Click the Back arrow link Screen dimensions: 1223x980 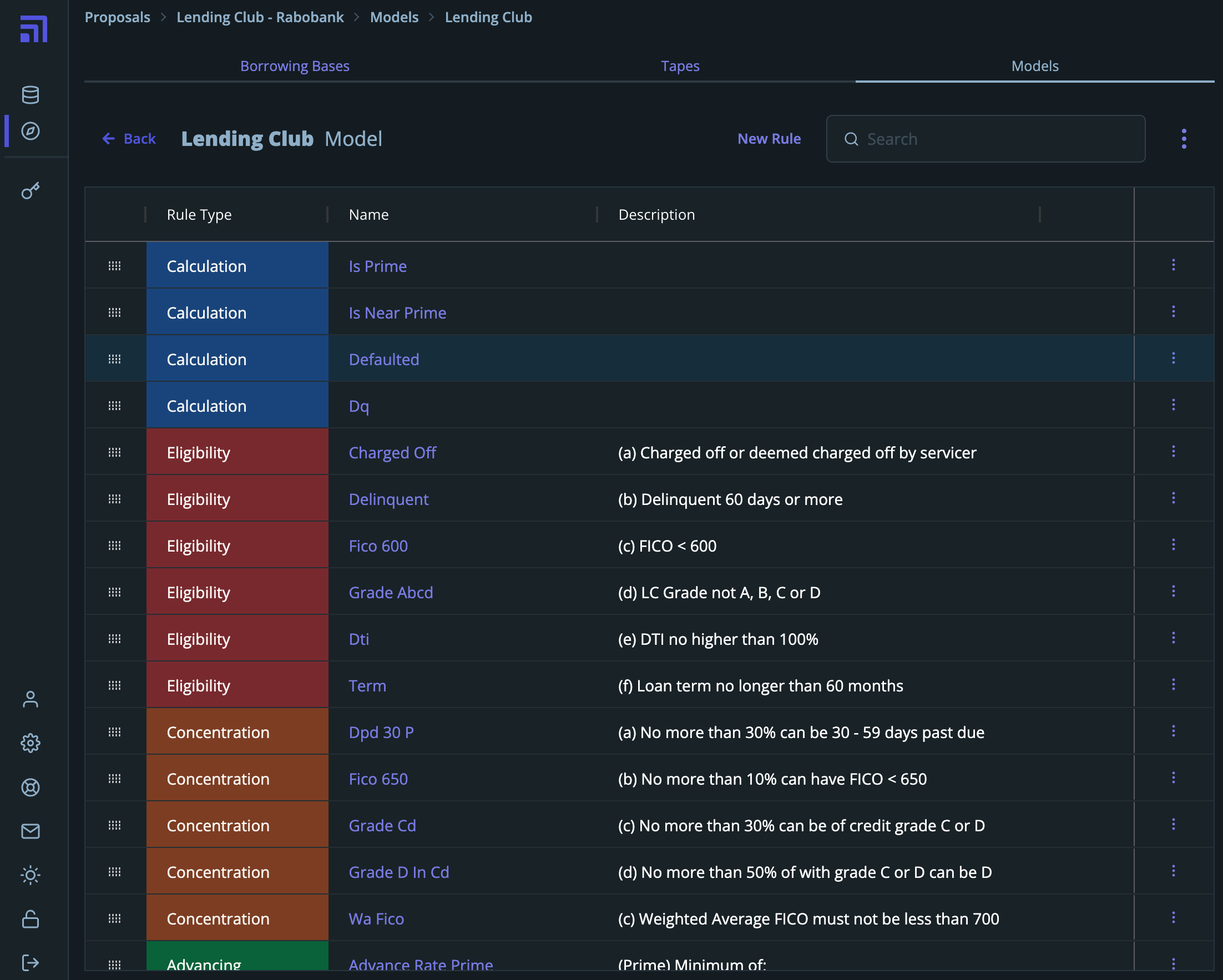[x=129, y=139]
